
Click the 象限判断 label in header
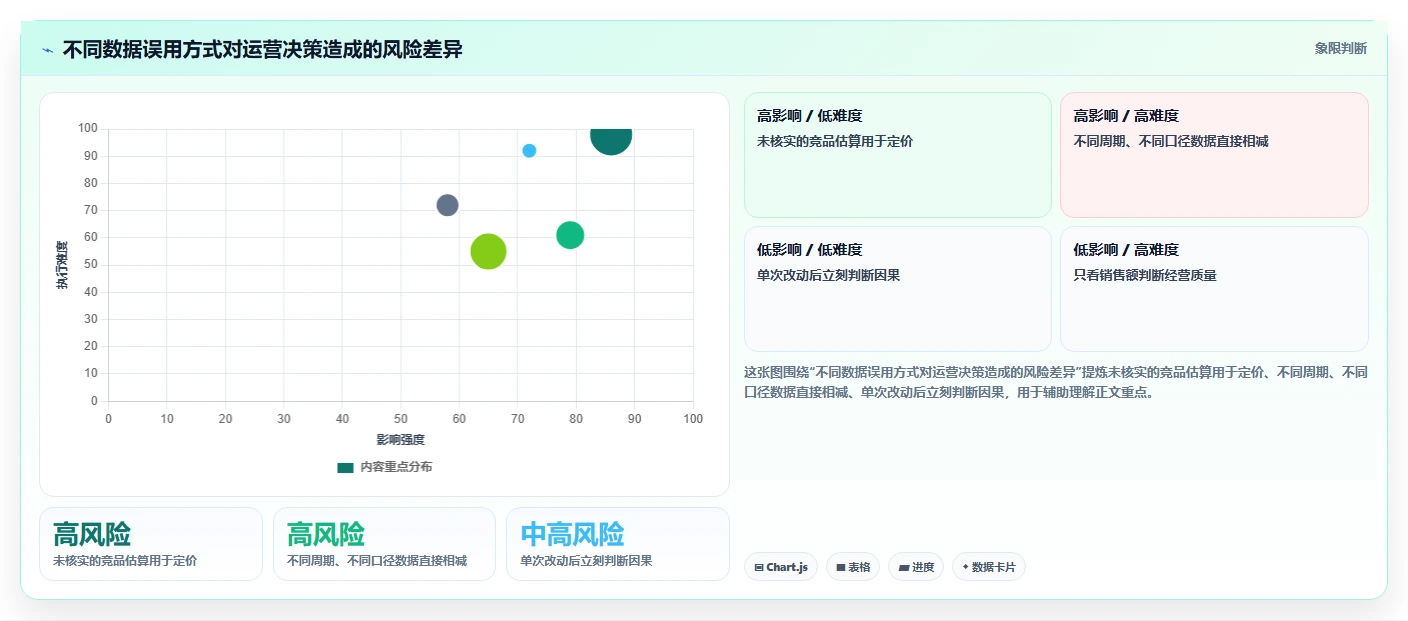[x=1340, y=48]
